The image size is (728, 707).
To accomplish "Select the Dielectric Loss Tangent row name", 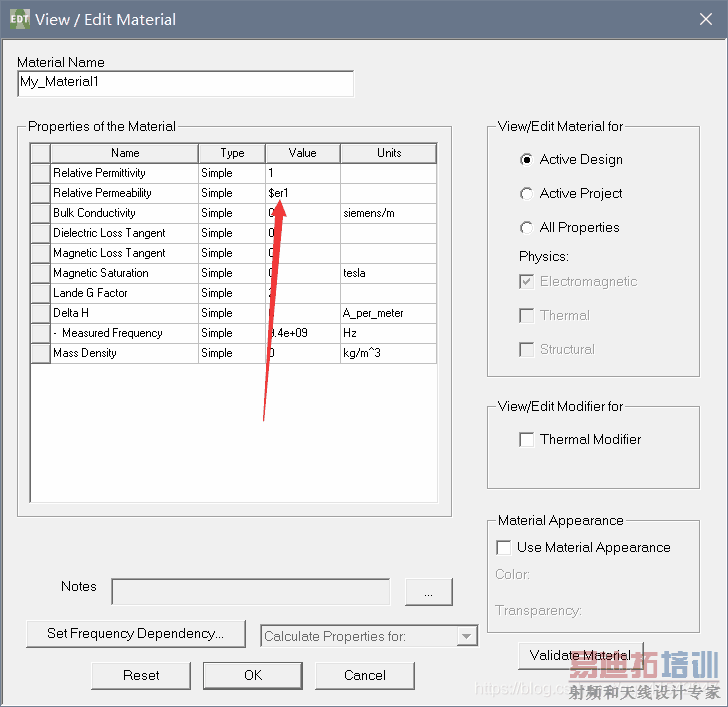I will (124, 233).
